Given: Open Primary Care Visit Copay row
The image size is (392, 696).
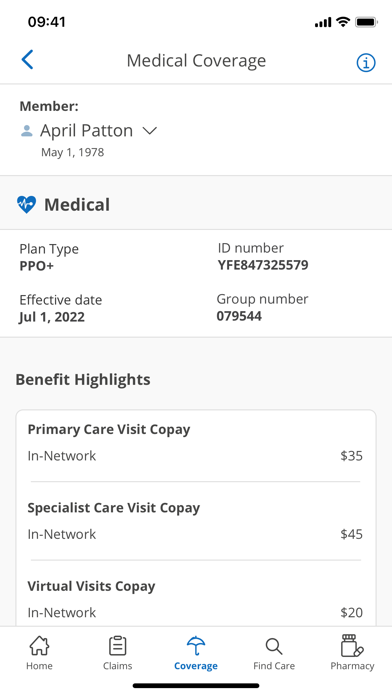Looking at the screenshot, I should coord(196,443).
